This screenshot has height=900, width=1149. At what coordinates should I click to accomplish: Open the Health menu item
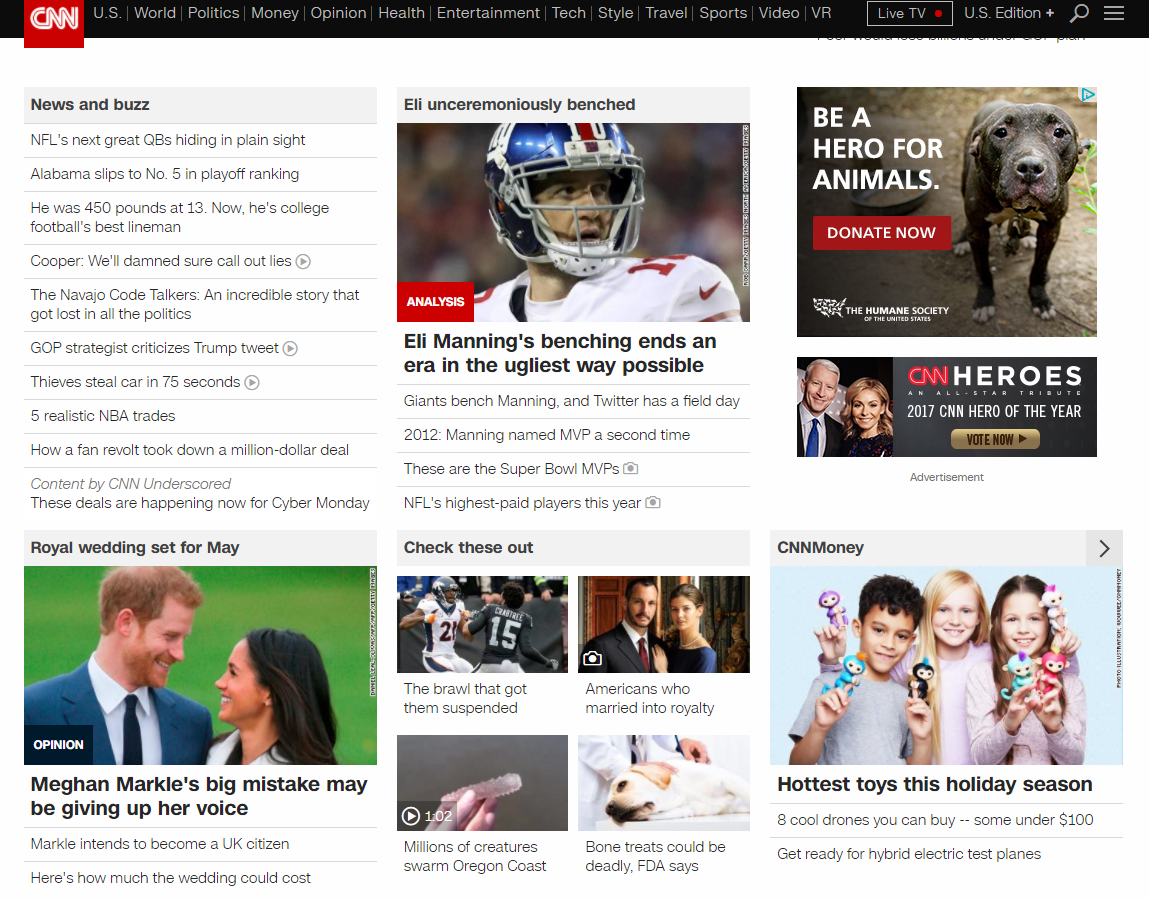coord(402,13)
